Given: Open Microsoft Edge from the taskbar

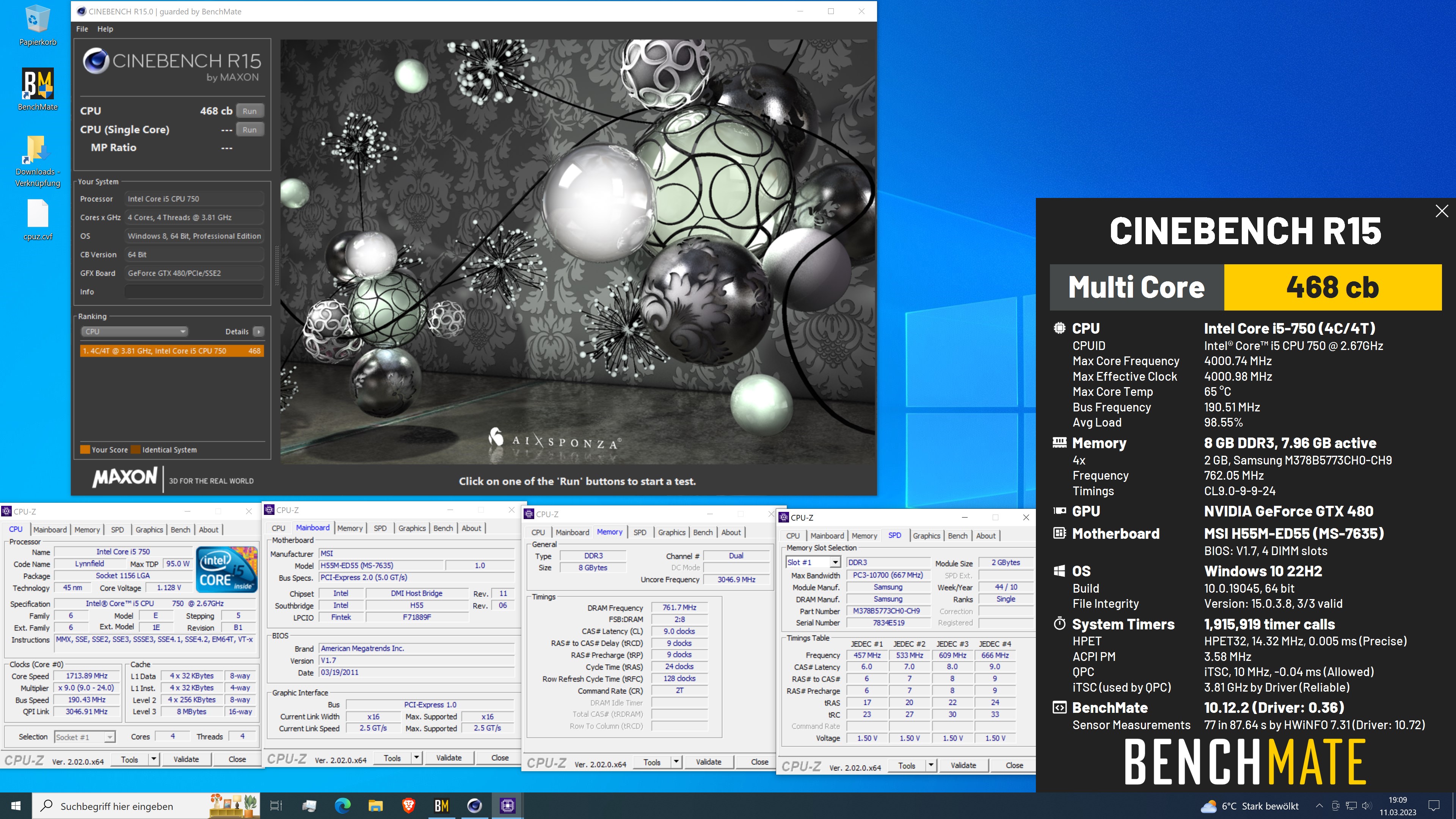Looking at the screenshot, I should [342, 805].
